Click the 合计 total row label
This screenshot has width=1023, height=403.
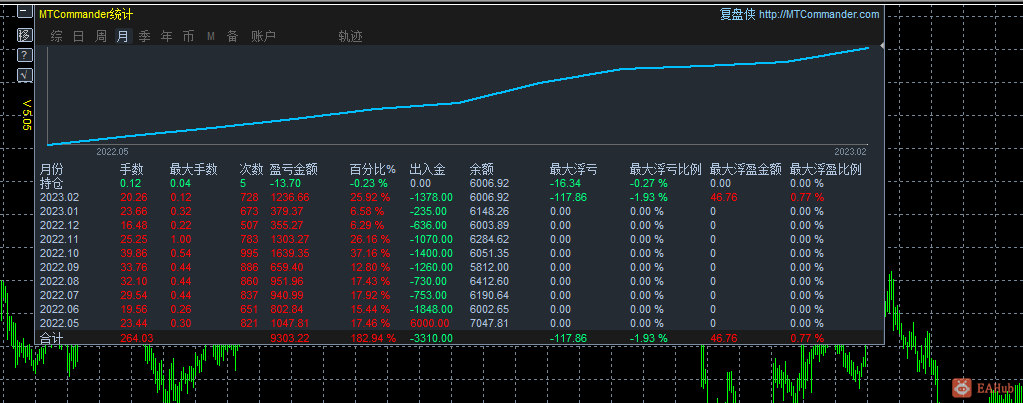point(52,338)
